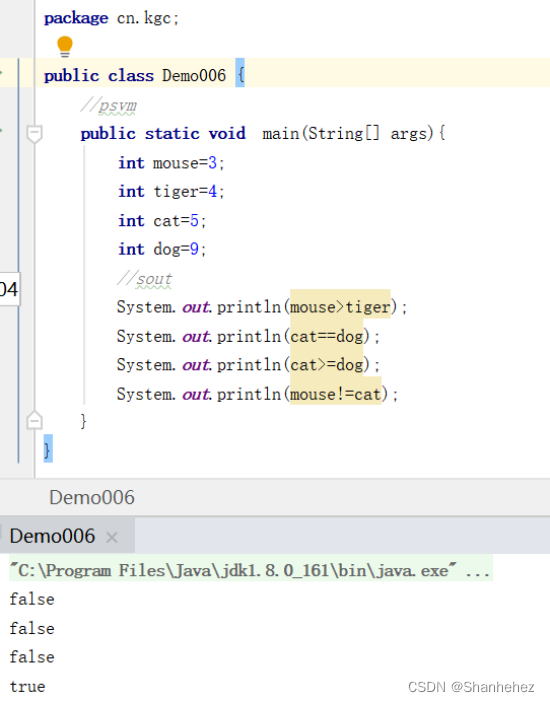Click highlighted expression cat==dog
This screenshot has height=702, width=550.
click(327, 336)
